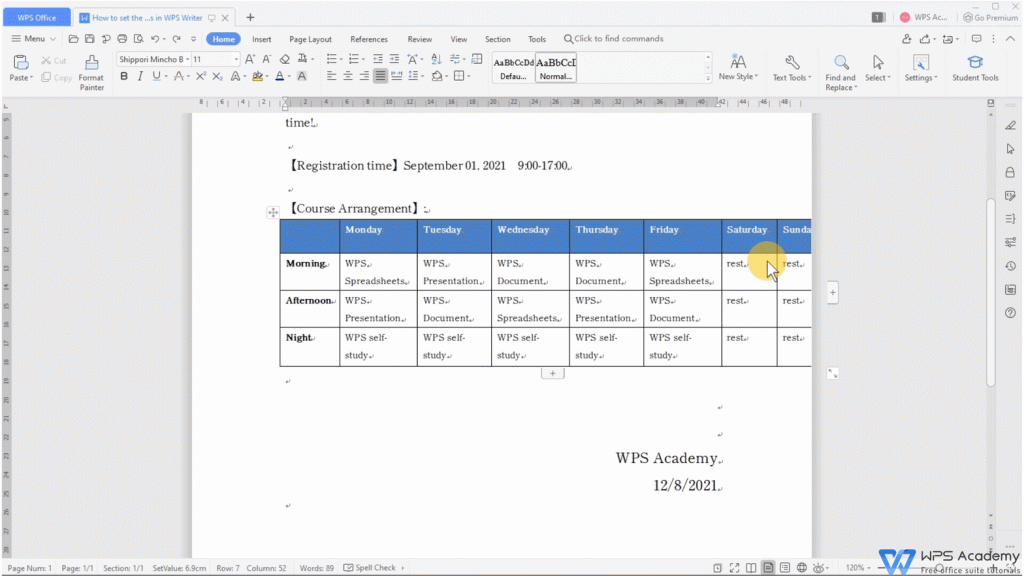This screenshot has width=1024, height=576.
Task: Toggle underline formatting
Action: point(156,76)
